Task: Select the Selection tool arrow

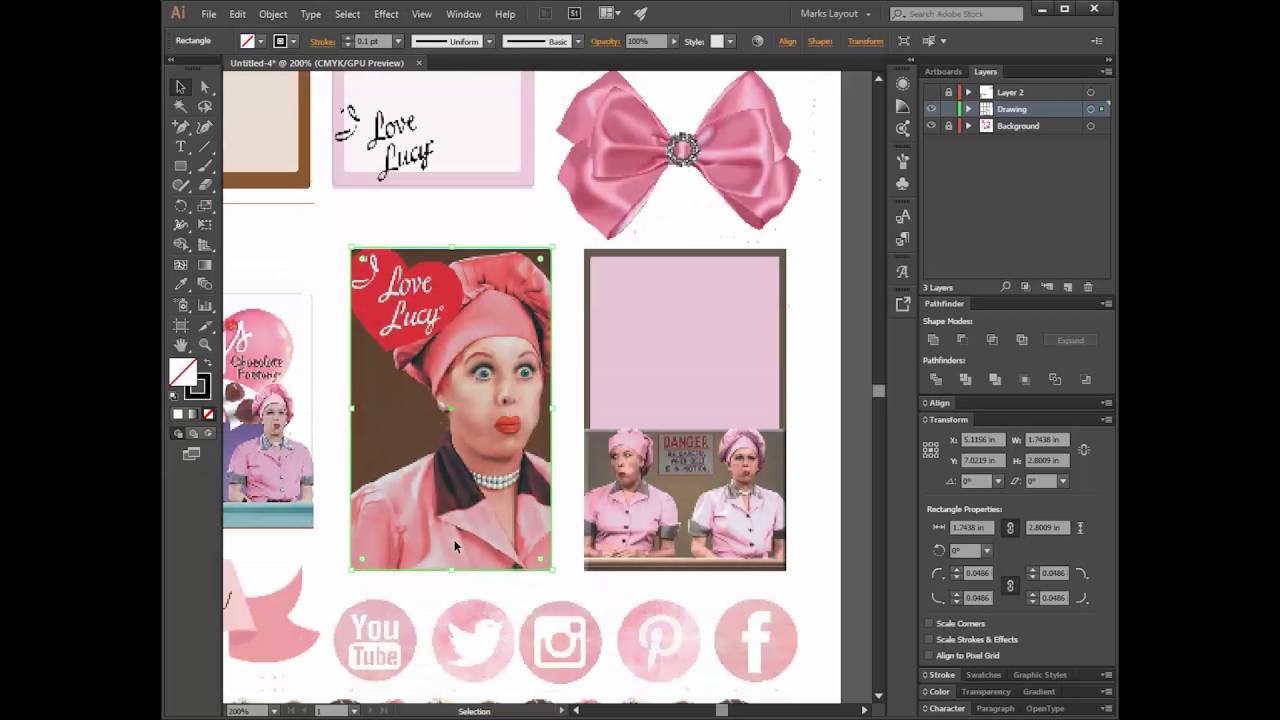Action: (x=181, y=87)
